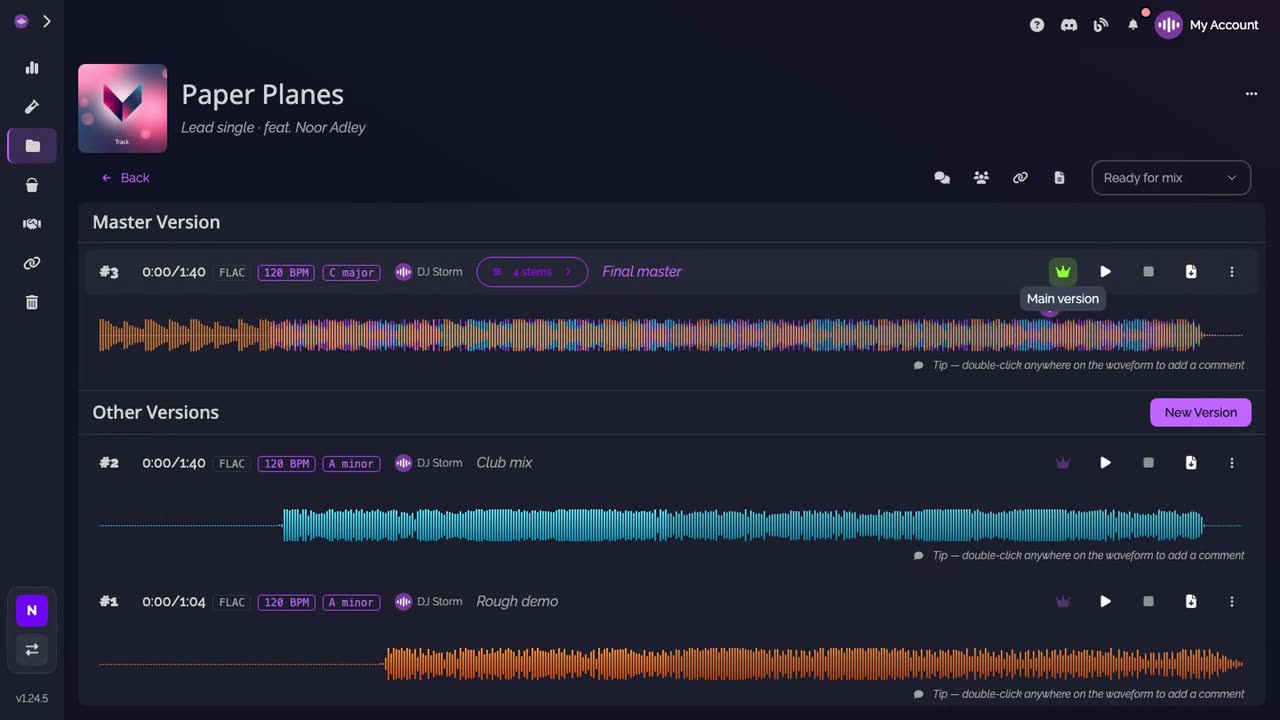Screen dimensions: 1280x720
Task: Click DJ Storm on the Club mix row
Action: pyautogui.click(x=429, y=463)
